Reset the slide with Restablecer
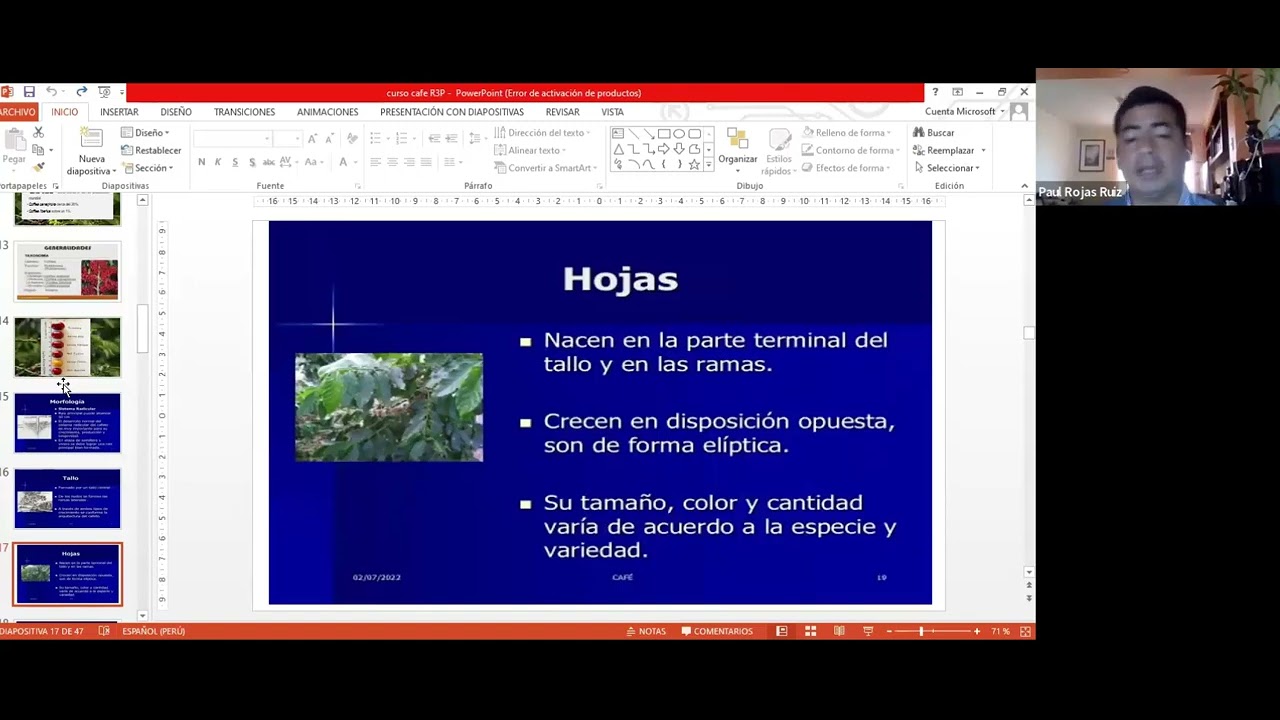The width and height of the screenshot is (1280, 720). 151,150
